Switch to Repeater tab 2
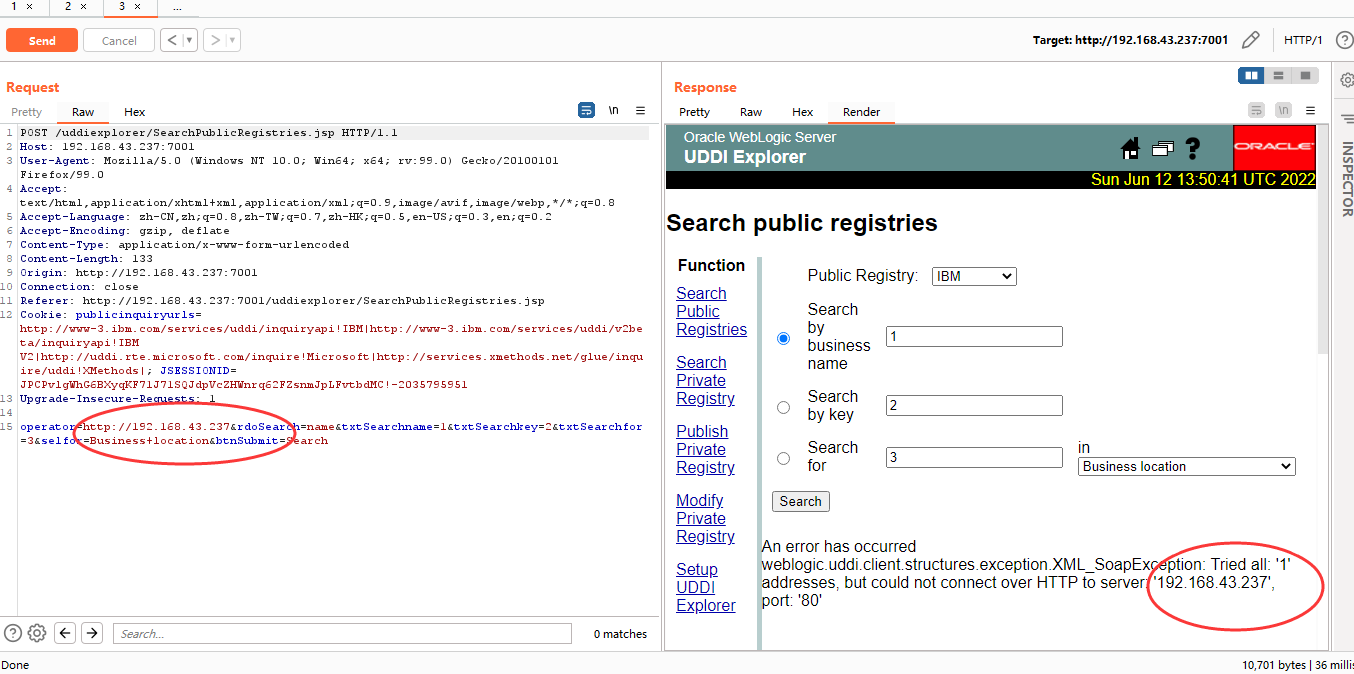Screen dimensions: 1354x674 (68, 6)
